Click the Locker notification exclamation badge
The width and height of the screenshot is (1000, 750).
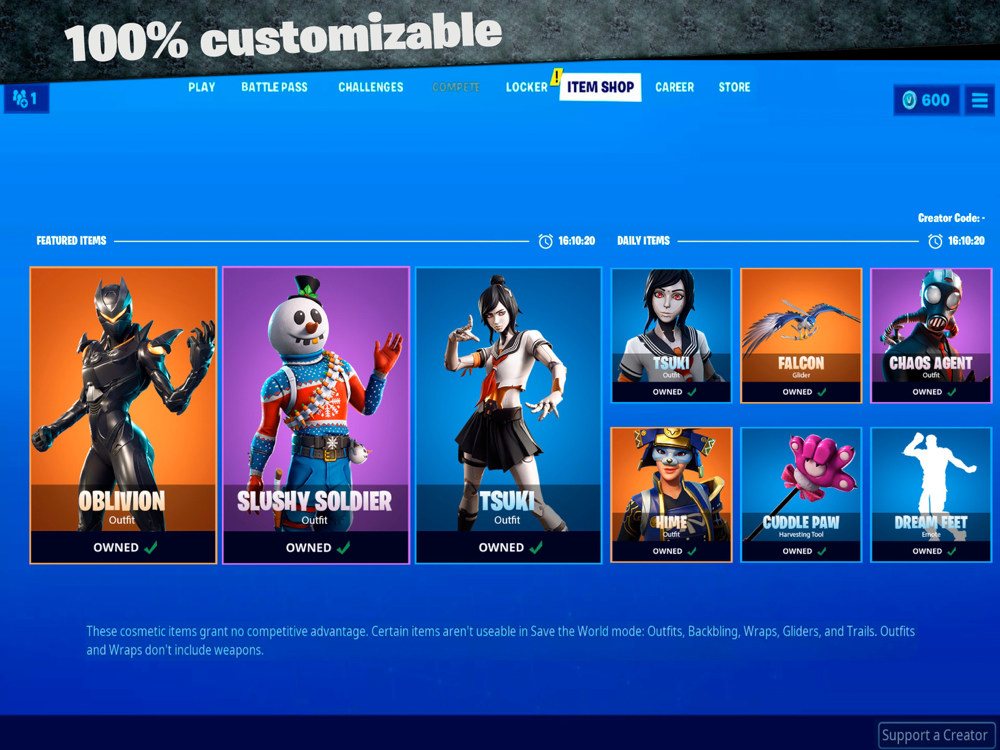556,77
